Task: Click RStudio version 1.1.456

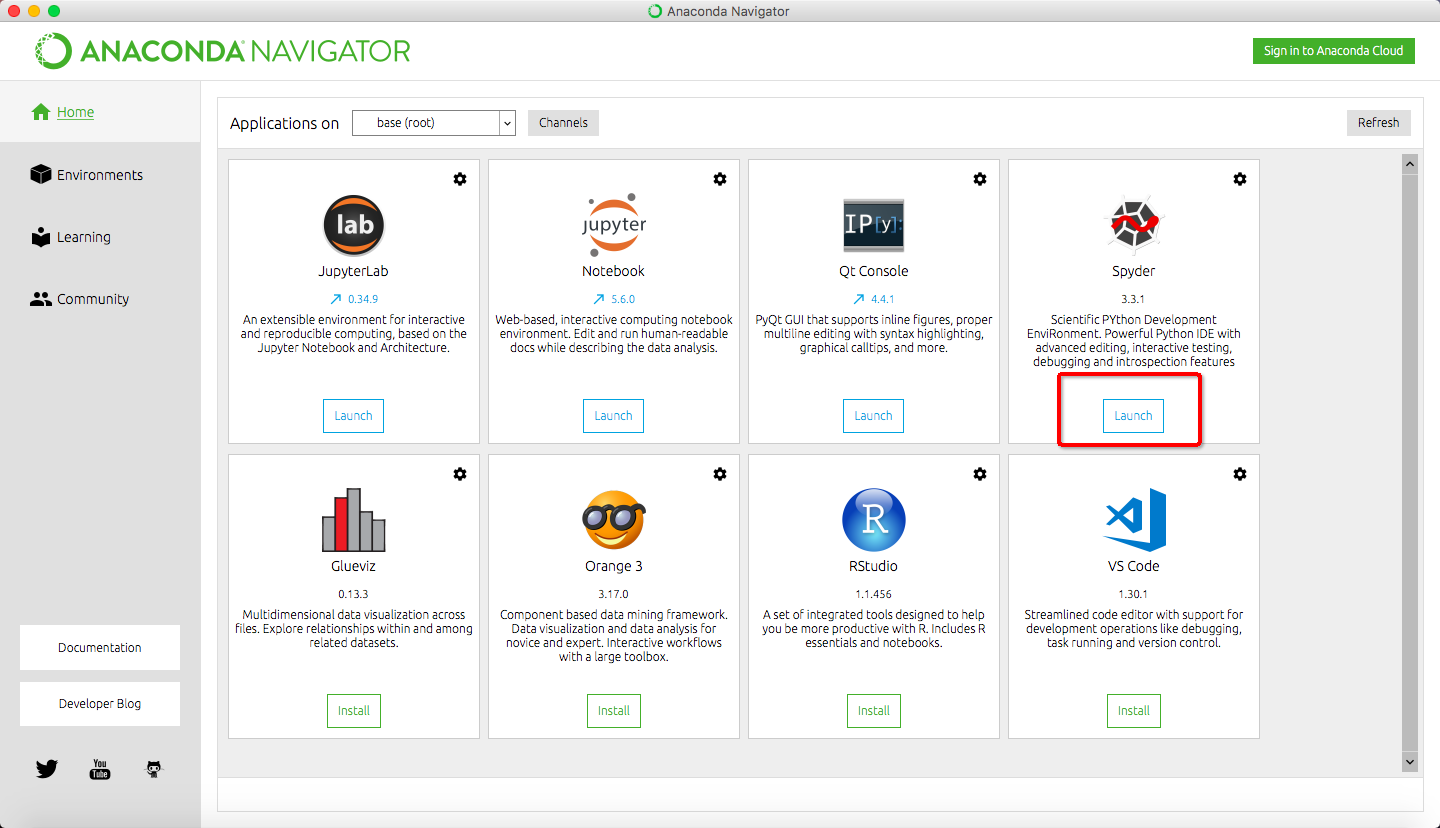Action: 874,594
